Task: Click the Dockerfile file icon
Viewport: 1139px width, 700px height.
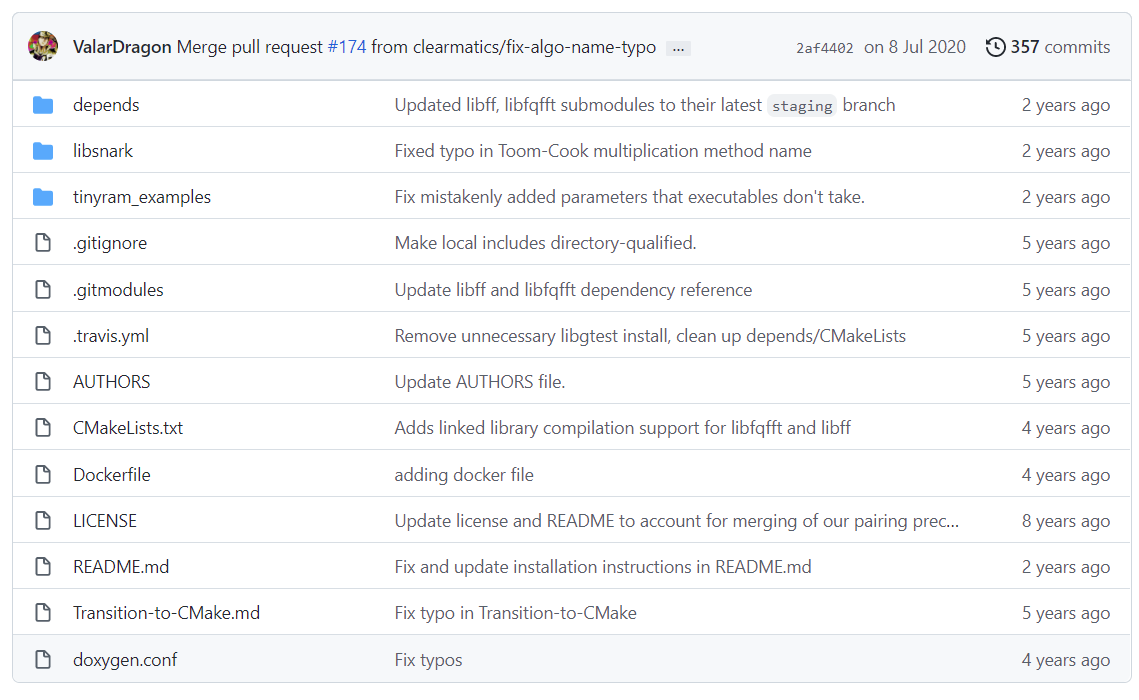Action: click(x=43, y=474)
